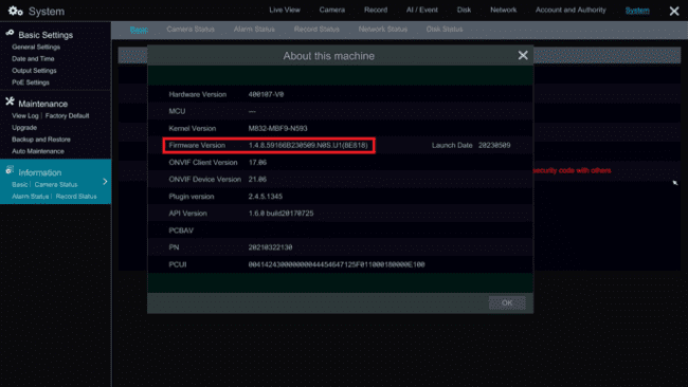688x387 pixels.
Task: Confirm with the OK button
Action: tap(507, 303)
